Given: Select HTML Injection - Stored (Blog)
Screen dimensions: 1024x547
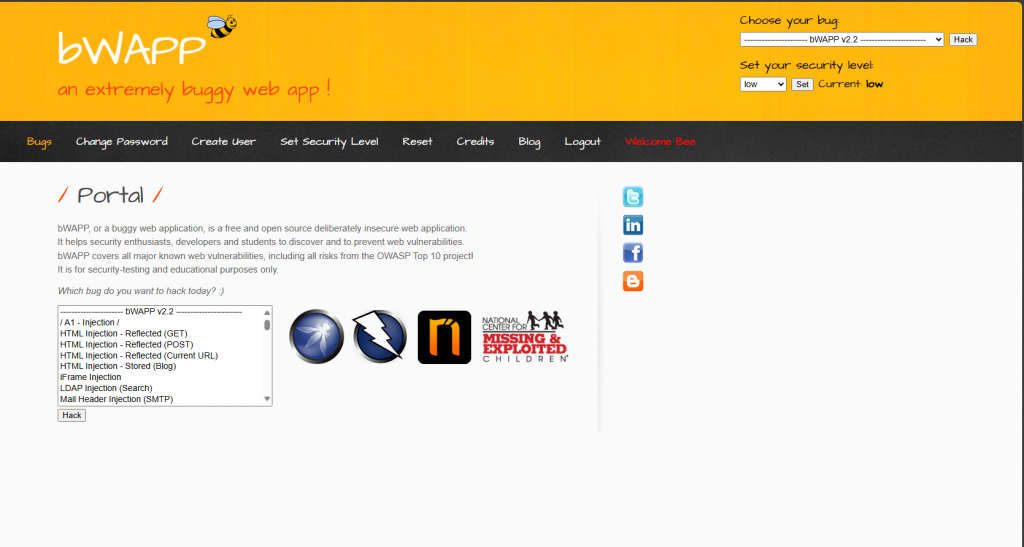Looking at the screenshot, I should [161, 366].
